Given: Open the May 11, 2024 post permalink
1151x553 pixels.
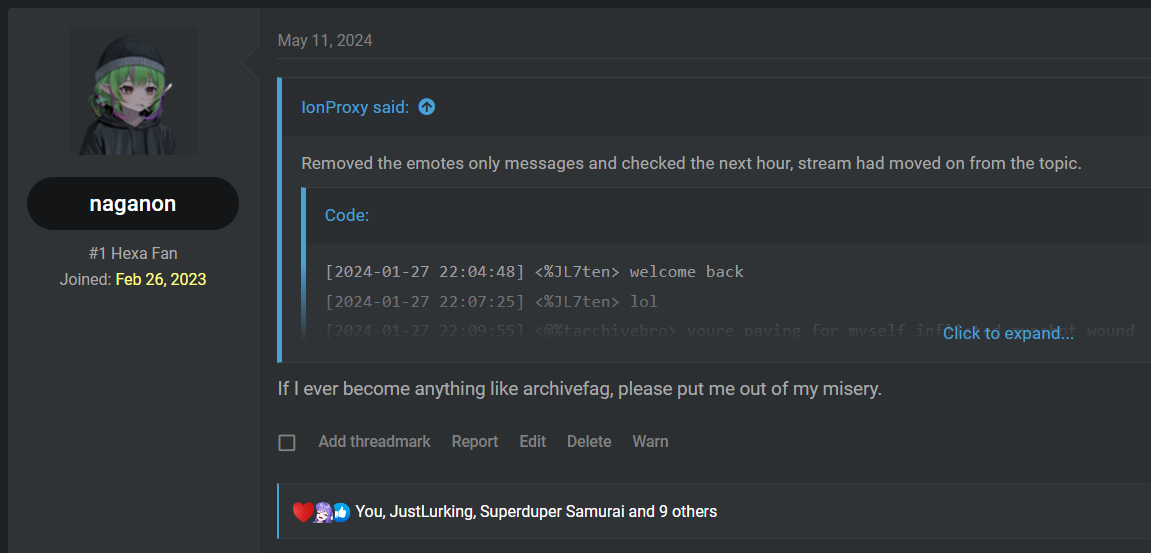Looking at the screenshot, I should [x=325, y=40].
